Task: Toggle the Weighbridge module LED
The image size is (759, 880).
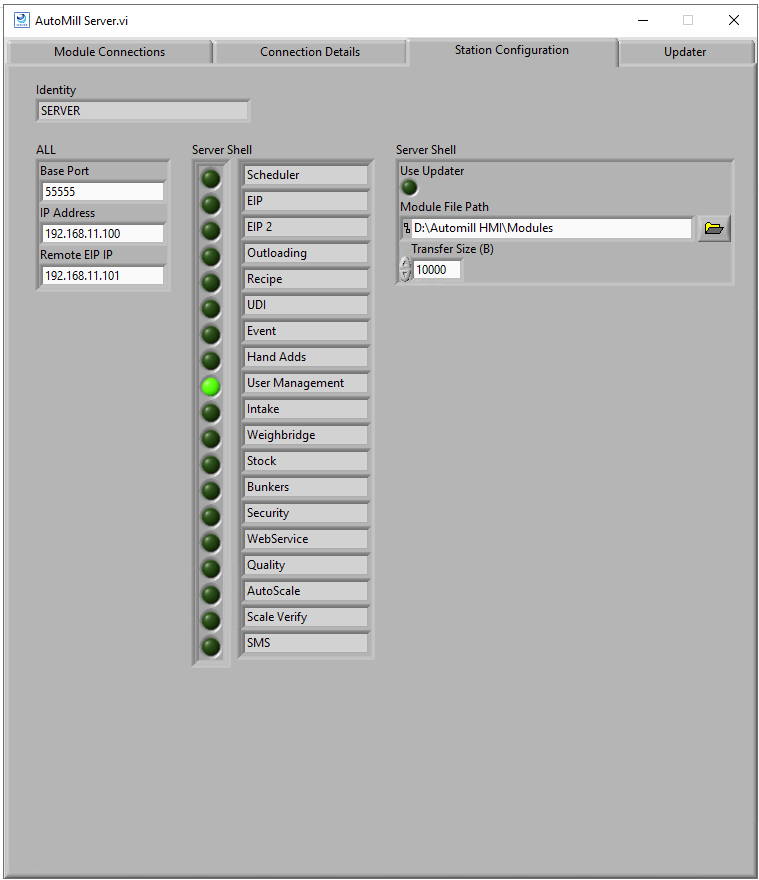Action: [211, 439]
